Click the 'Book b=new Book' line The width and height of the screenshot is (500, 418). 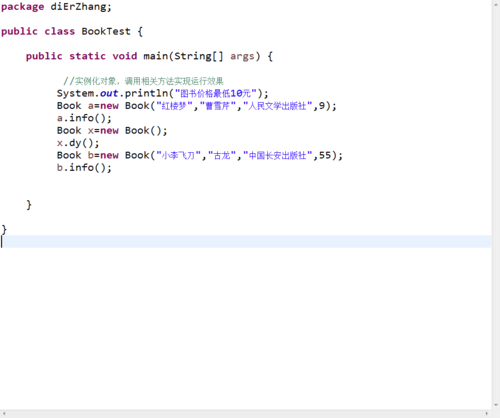pos(200,155)
